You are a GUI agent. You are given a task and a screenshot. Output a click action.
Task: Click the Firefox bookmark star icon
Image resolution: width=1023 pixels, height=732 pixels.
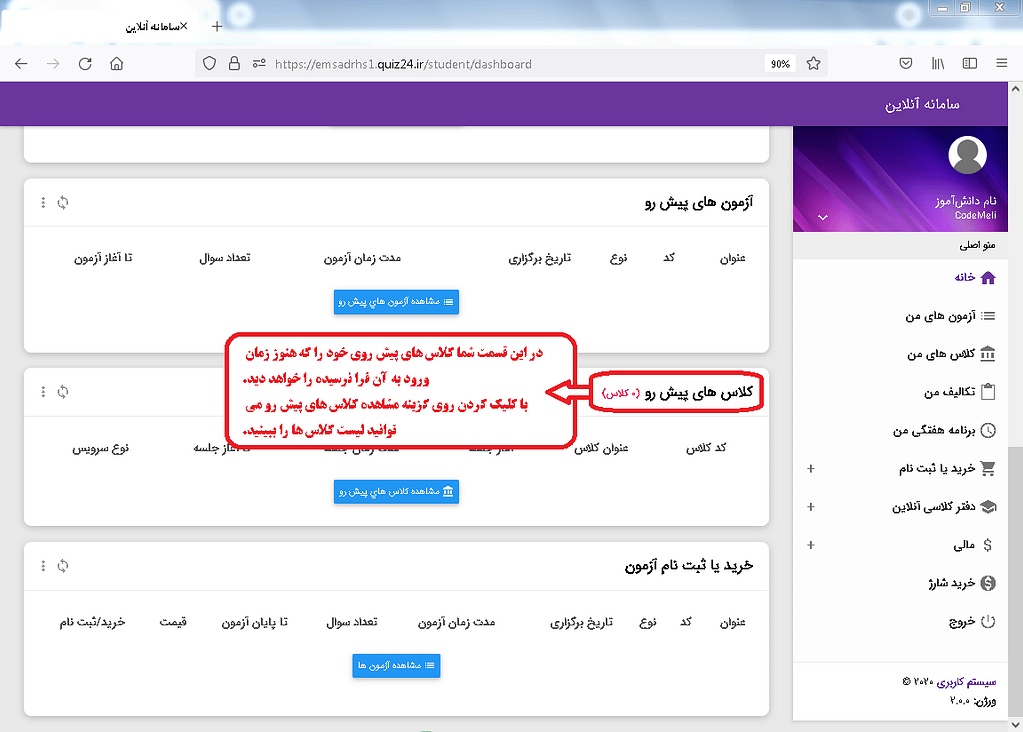pos(813,64)
